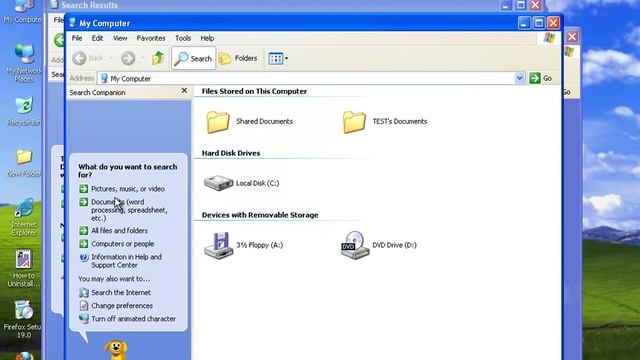Click the animated search dog character
The width and height of the screenshot is (640, 360).
[x=116, y=350]
